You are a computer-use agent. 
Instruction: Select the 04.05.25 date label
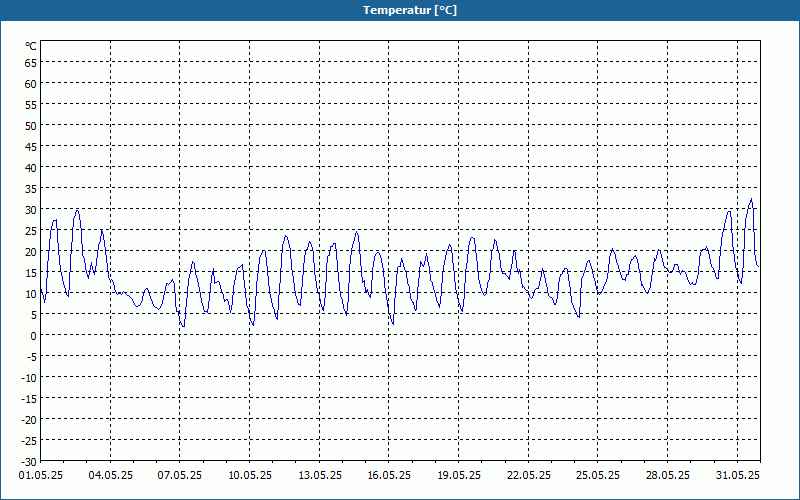click(111, 475)
